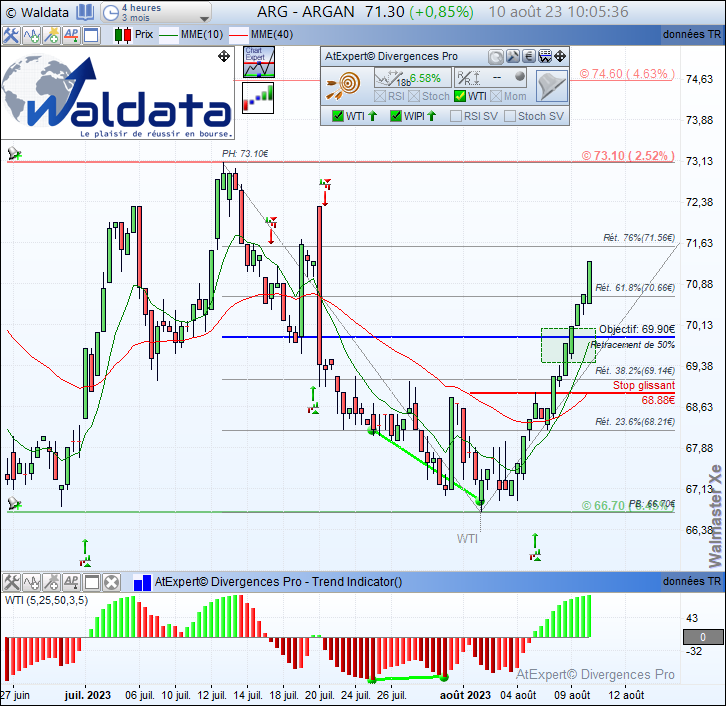Click the red MME(40) line legend
Screen dimensions: 726x706
(262, 35)
